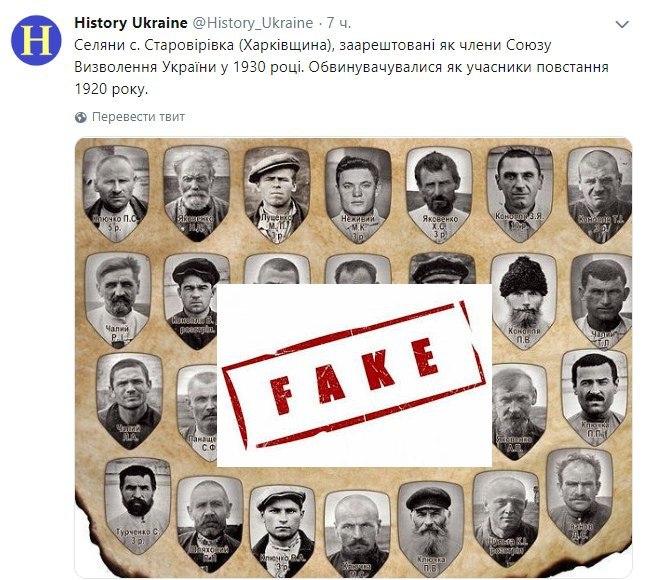Select the Неживий М.К. portrait
The image size is (653, 580).
(x=358, y=194)
